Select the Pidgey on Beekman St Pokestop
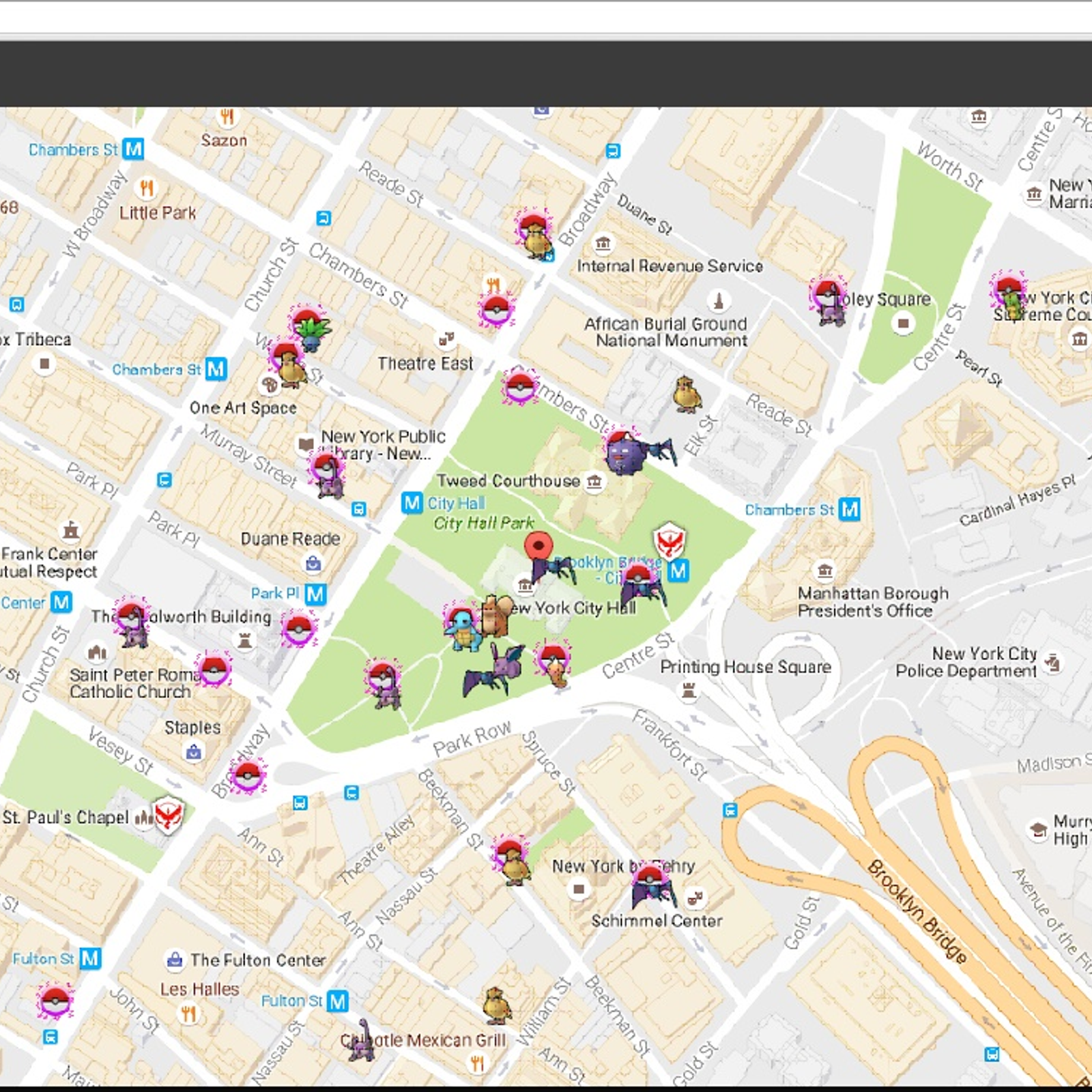The width and height of the screenshot is (1092, 1092). click(514, 866)
